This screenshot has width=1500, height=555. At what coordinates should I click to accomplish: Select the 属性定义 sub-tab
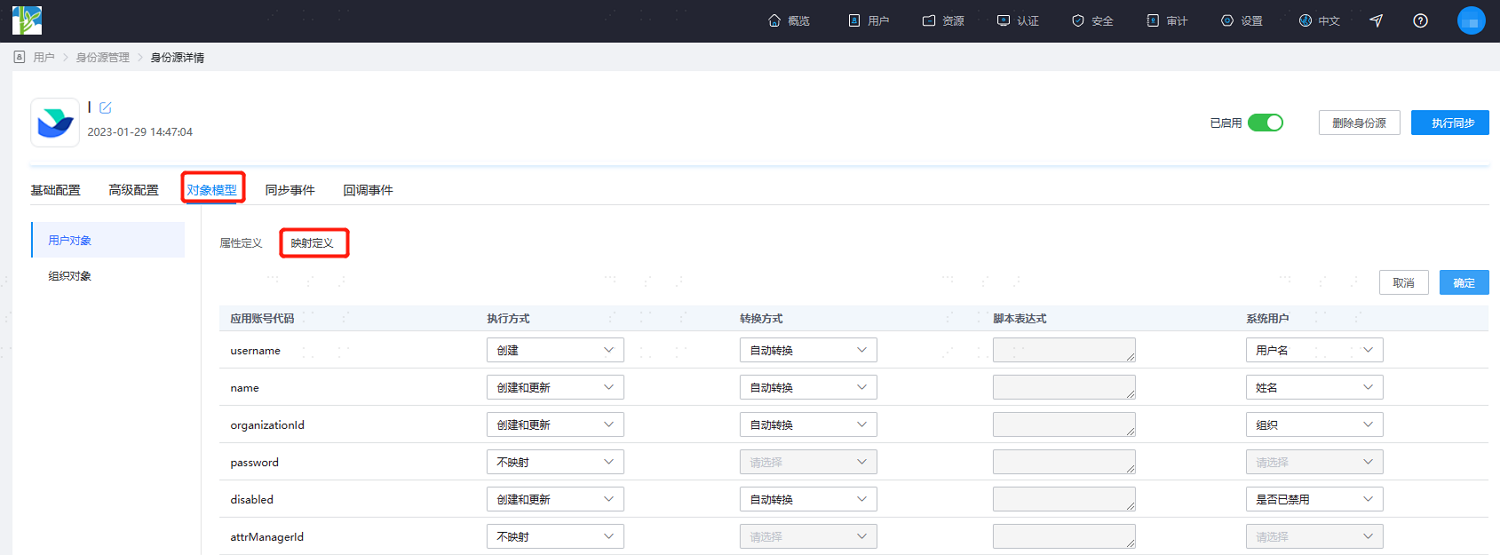coord(241,243)
